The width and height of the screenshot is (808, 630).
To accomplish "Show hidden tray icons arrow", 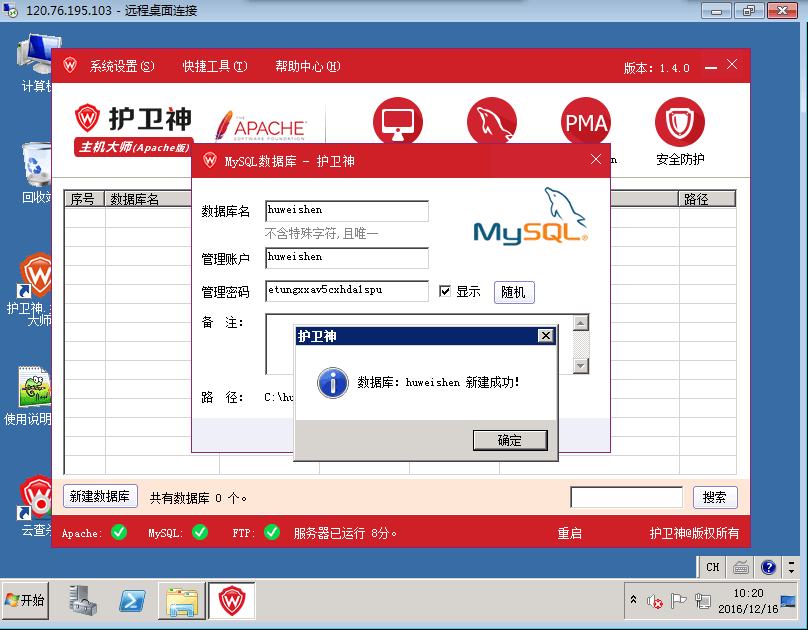I will coord(633,600).
